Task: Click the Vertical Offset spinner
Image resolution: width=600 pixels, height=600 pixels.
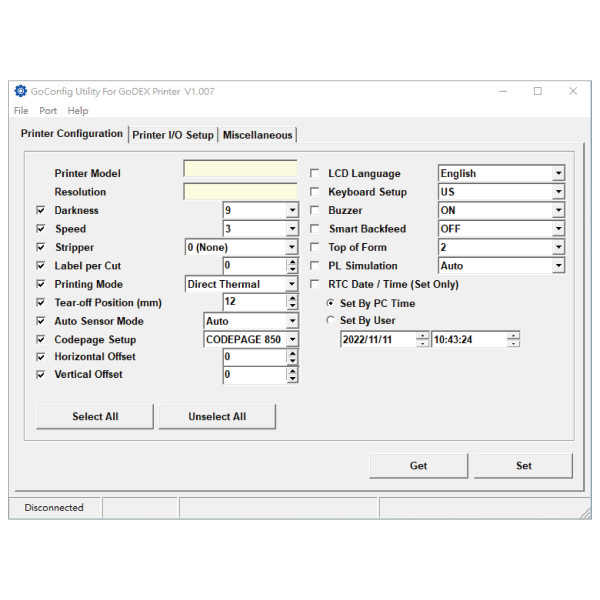Action: [x=292, y=375]
